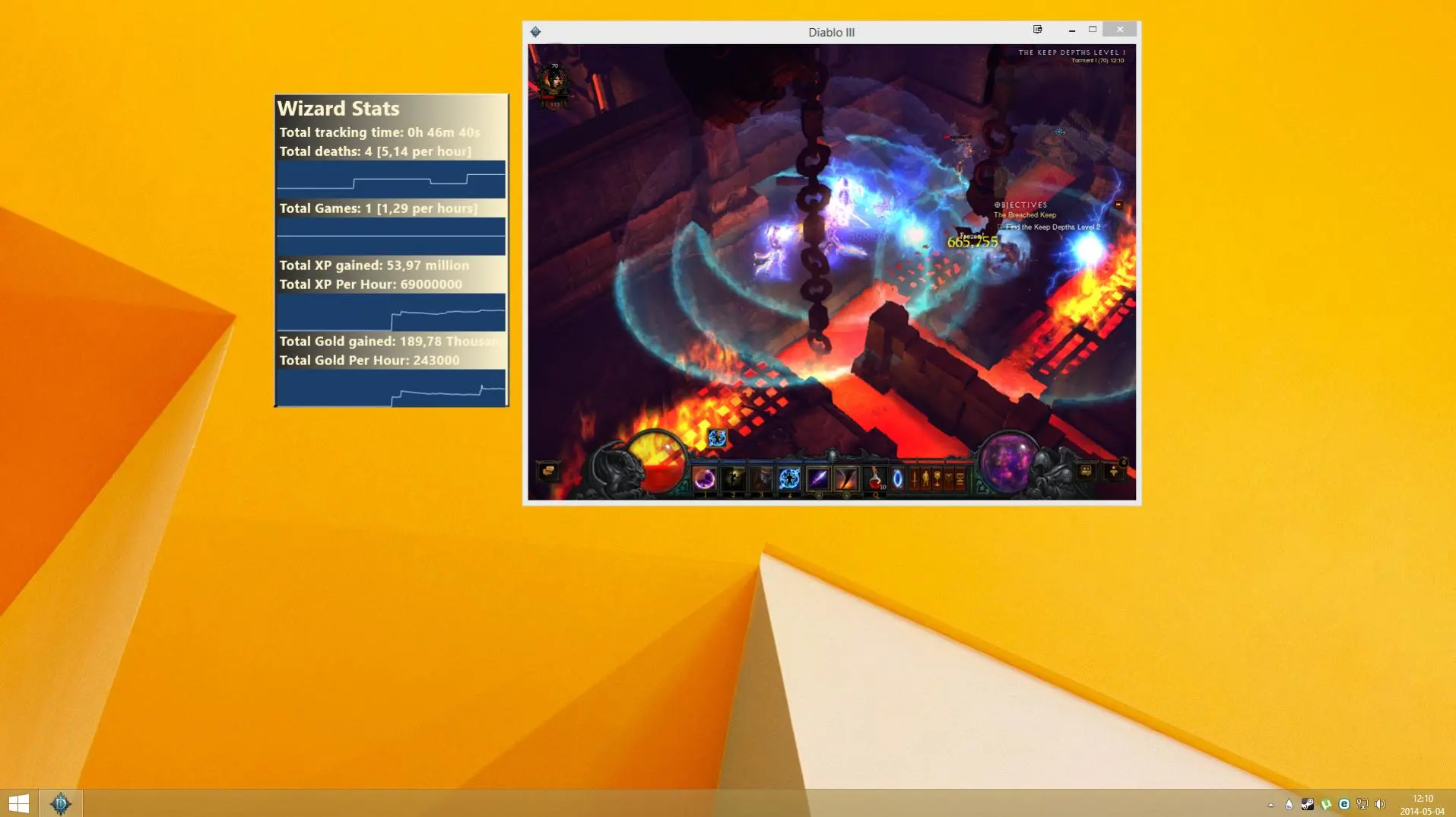Click the red health globe
The height and width of the screenshot is (817, 1456).
tap(658, 460)
